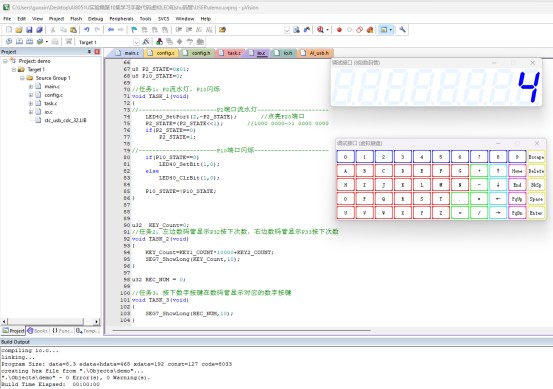Image resolution: width=553 pixels, height=389 pixels.
Task: Switch to the task.c editor tab
Action: pos(230,53)
